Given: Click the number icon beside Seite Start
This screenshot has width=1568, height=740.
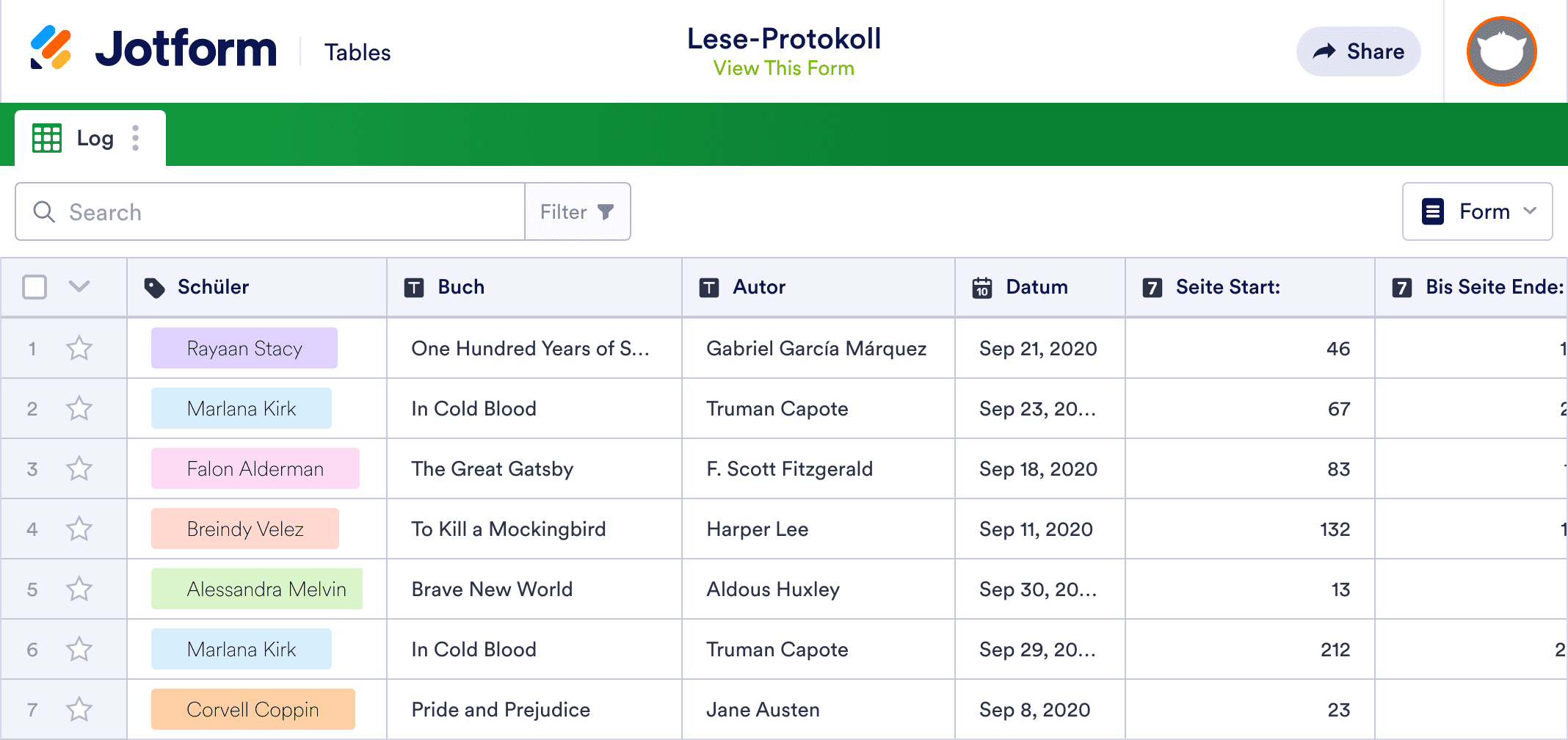Looking at the screenshot, I should coord(1153,287).
